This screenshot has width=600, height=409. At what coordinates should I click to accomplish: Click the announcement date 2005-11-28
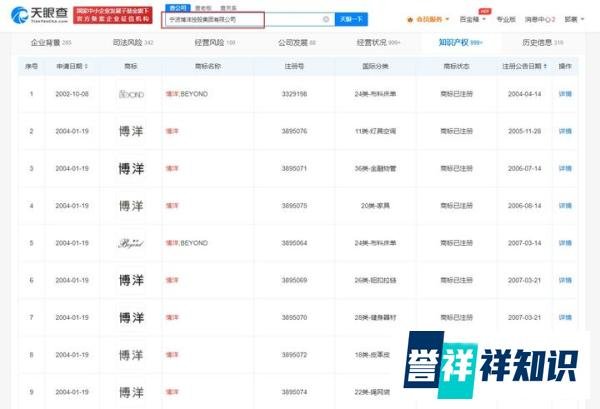[x=524, y=131]
